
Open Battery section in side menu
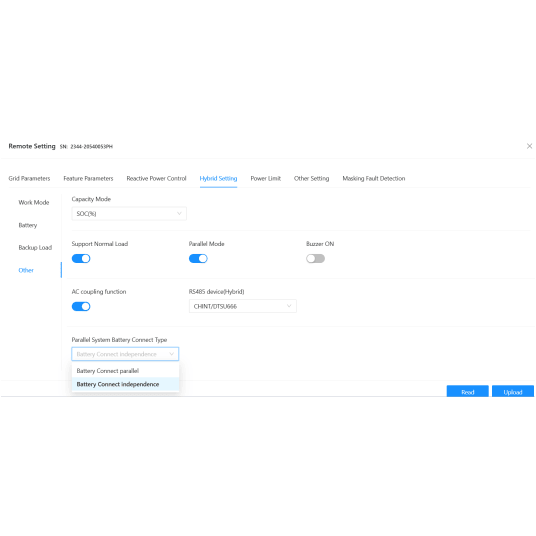tap(28, 225)
